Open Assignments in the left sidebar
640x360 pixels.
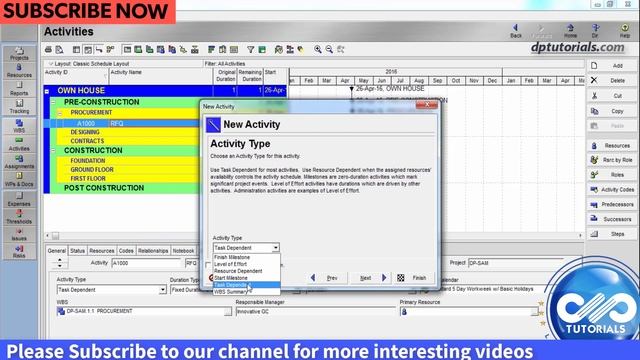click(x=19, y=162)
